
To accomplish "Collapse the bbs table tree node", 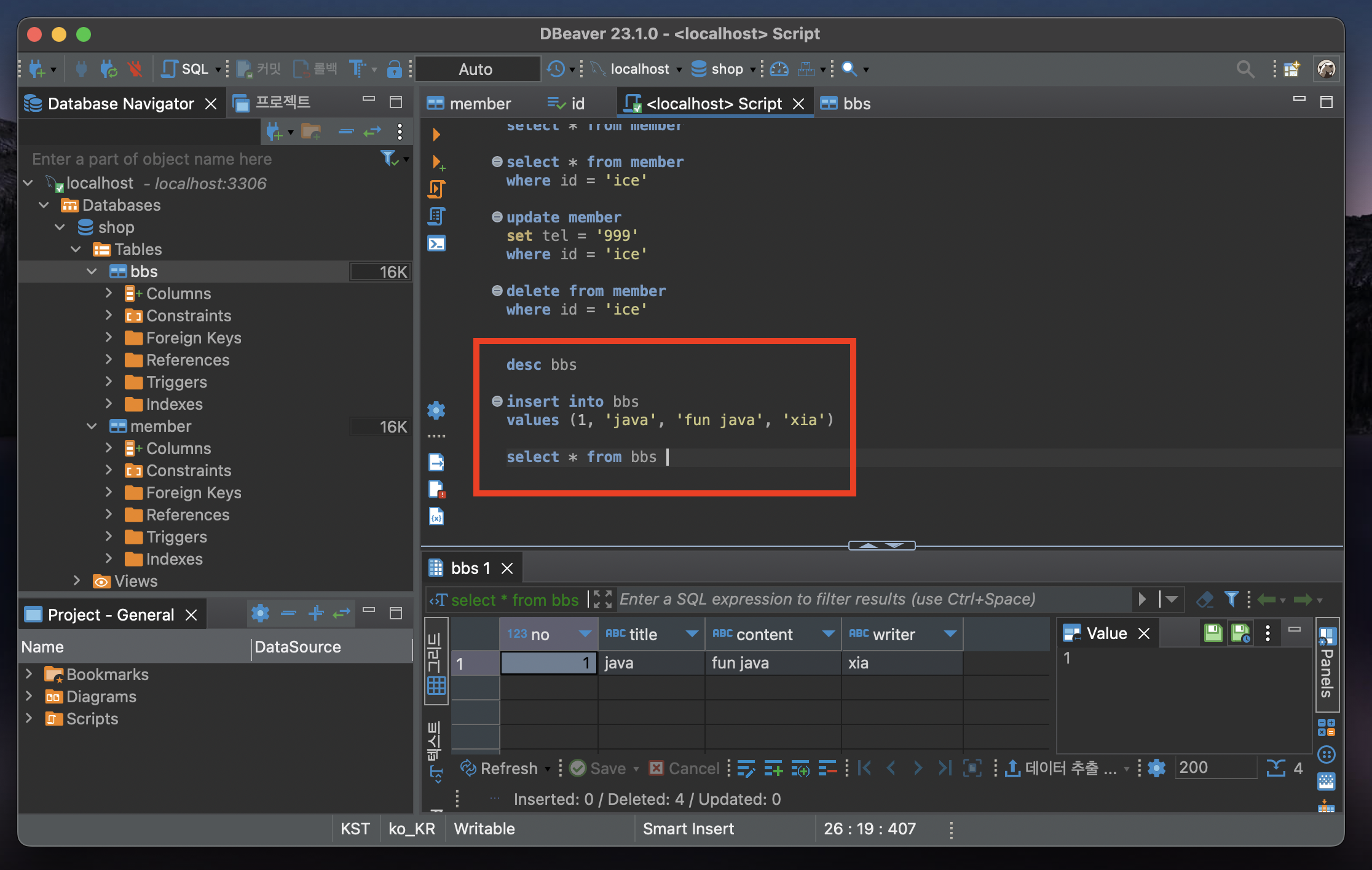I will pos(92,272).
